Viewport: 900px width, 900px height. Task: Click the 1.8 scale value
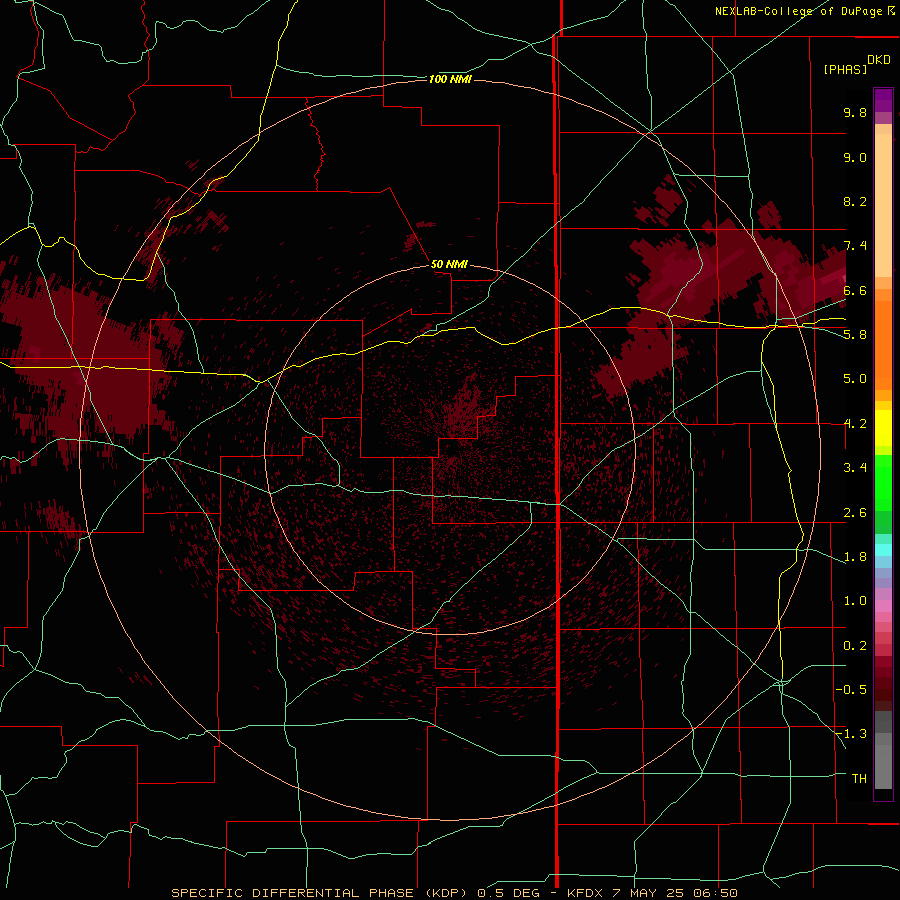coord(855,557)
